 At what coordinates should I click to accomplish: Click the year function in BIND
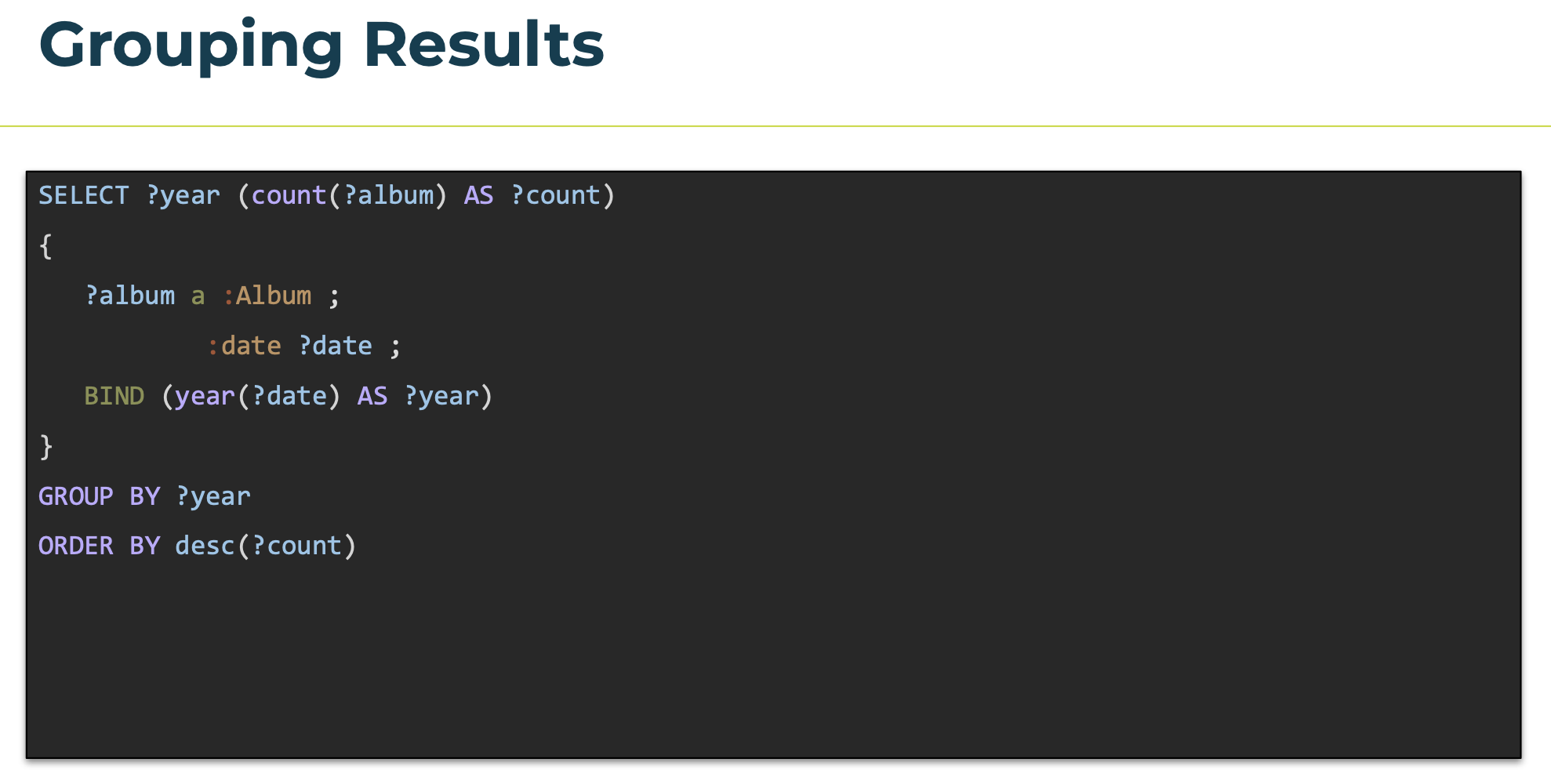(x=205, y=396)
